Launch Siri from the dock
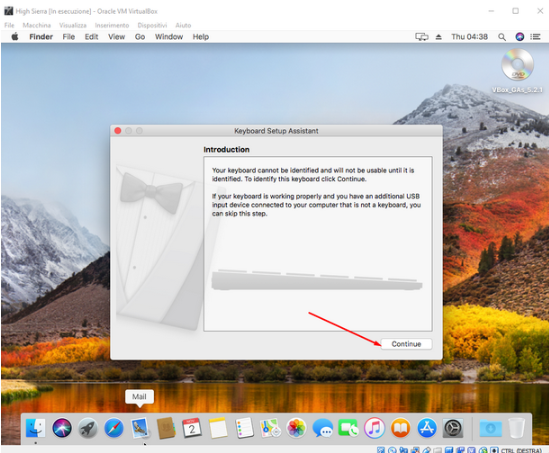The image size is (549, 453). [x=62, y=428]
